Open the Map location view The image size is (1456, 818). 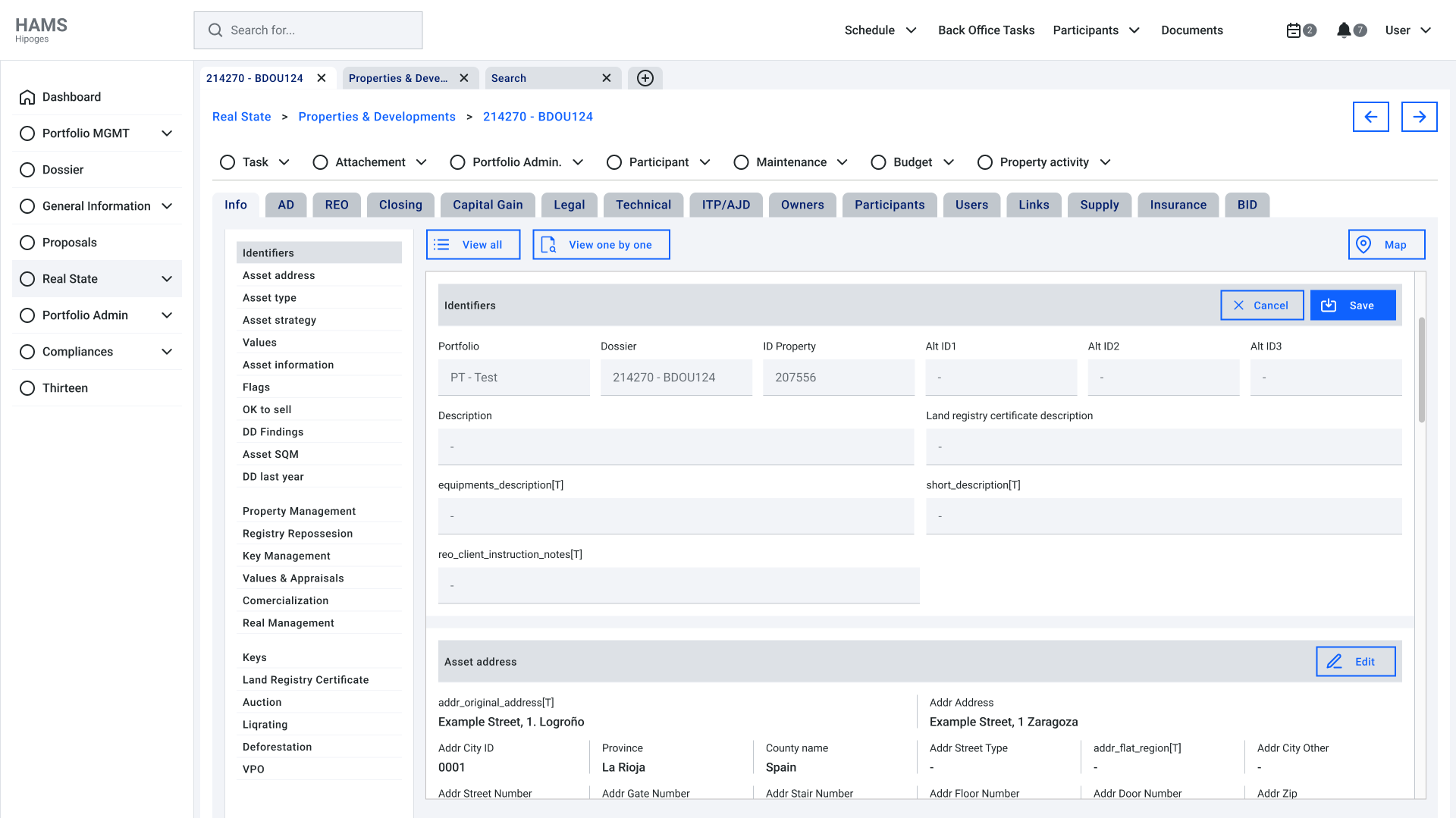click(1386, 245)
